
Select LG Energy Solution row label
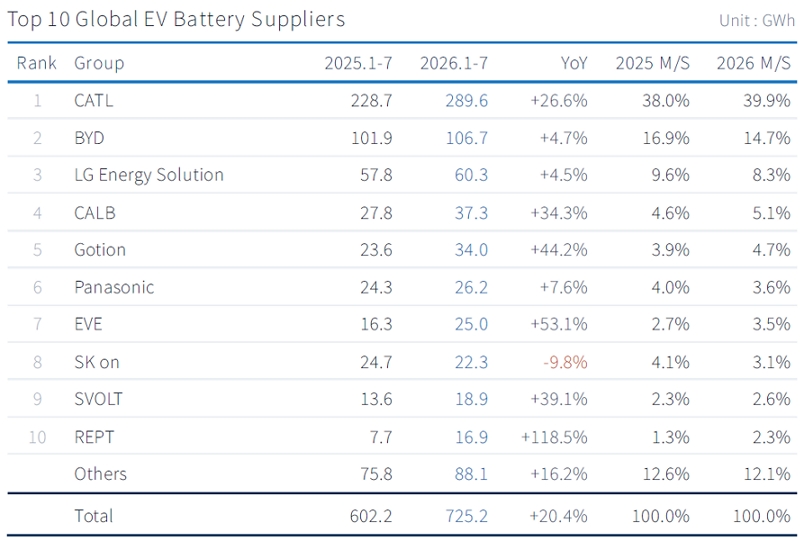click(149, 175)
